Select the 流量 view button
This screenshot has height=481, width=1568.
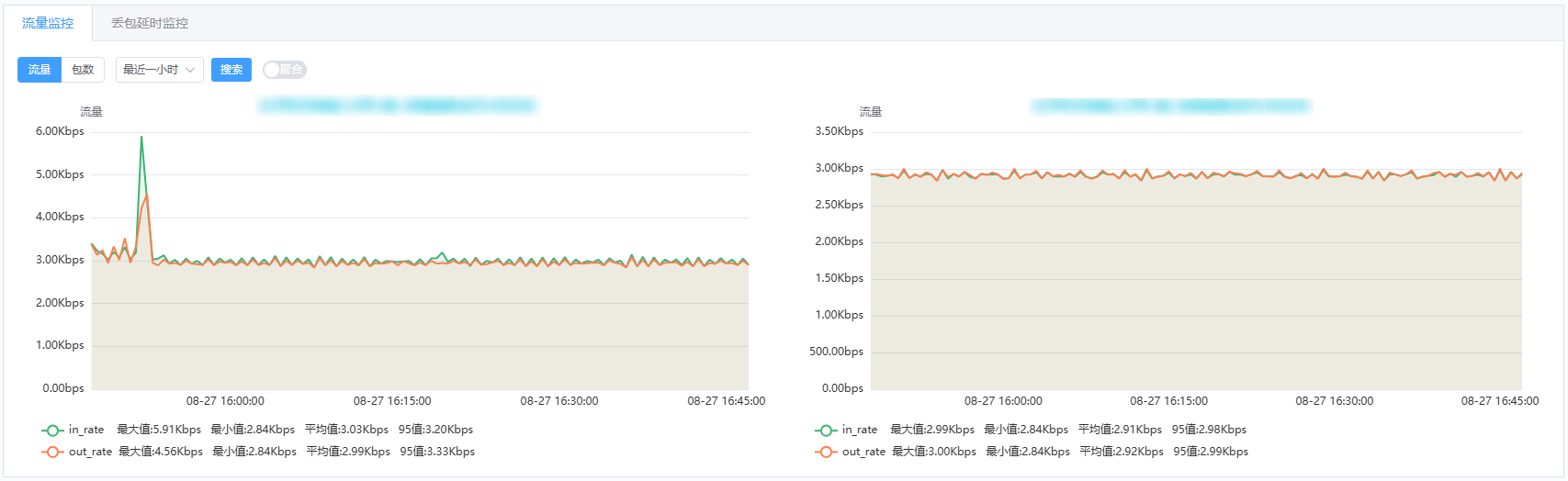click(x=39, y=70)
